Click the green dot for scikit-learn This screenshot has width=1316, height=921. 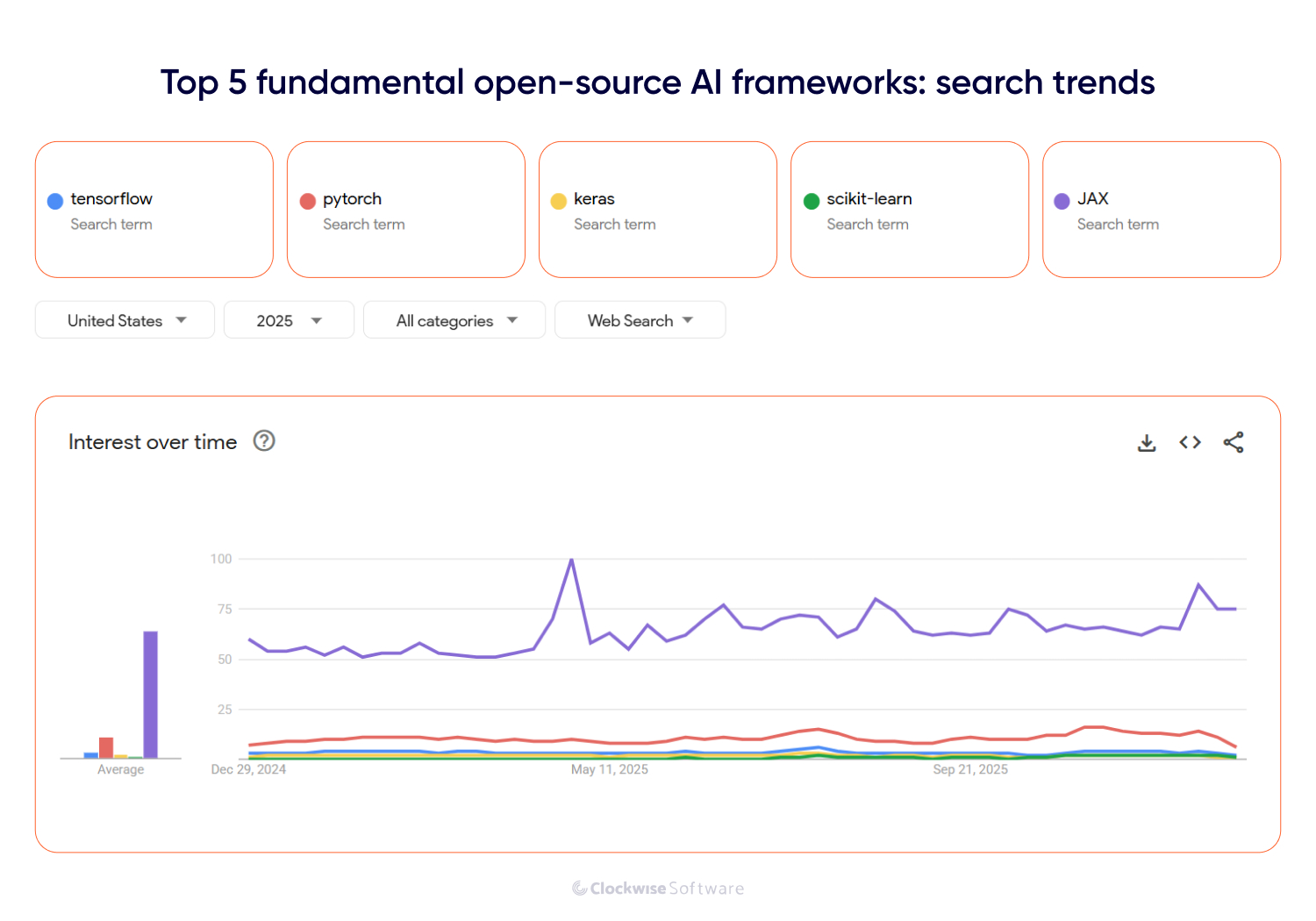pyautogui.click(x=811, y=200)
